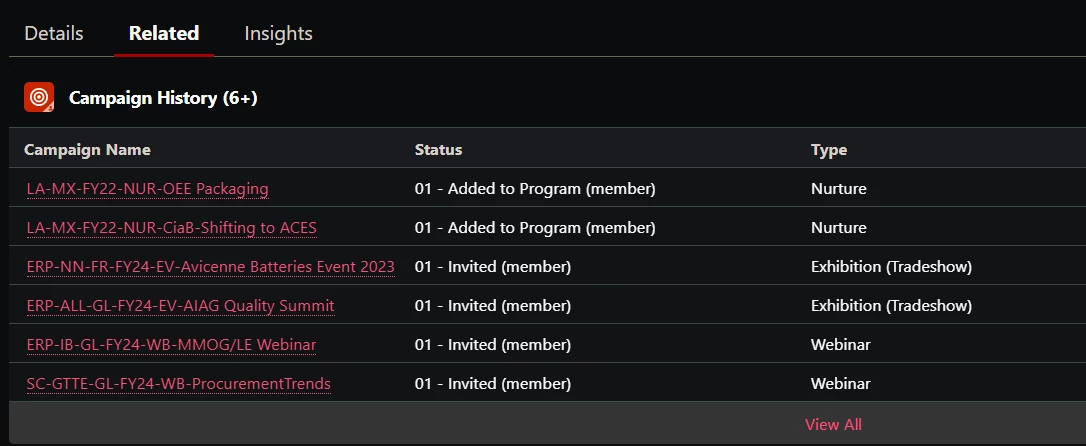
Task: Open ERP-IB-GL-FY24-WB-MMOG/LE Webinar campaign
Action: click(x=171, y=344)
